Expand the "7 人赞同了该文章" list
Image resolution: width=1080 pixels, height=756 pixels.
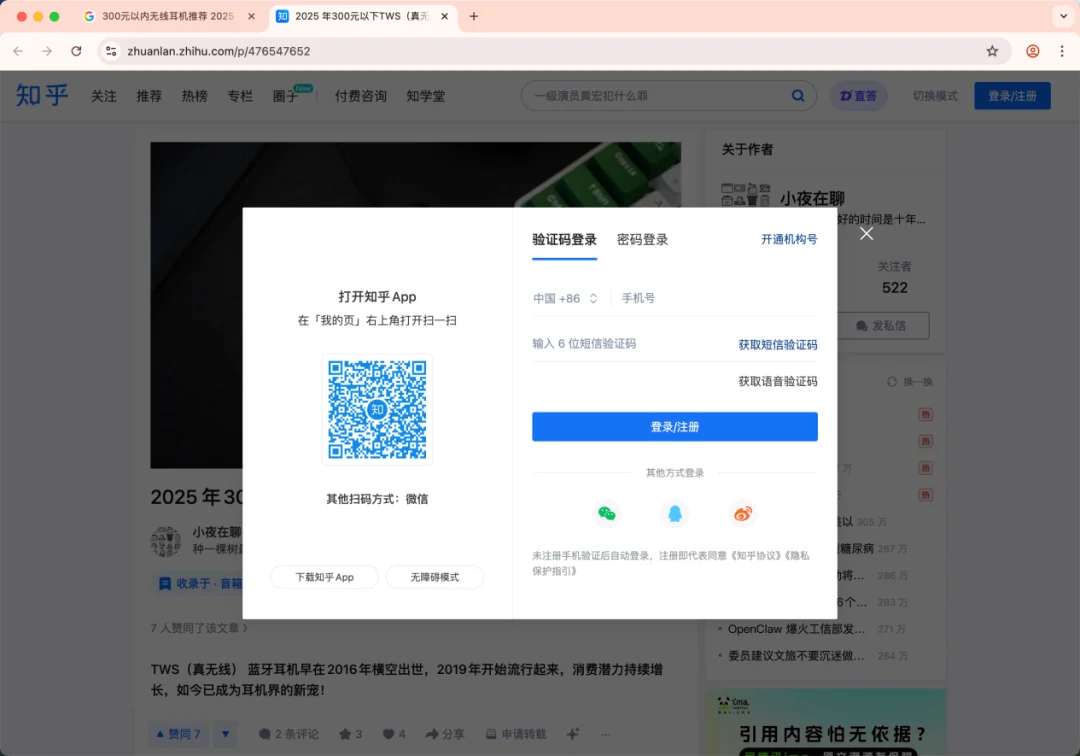tap(197, 628)
